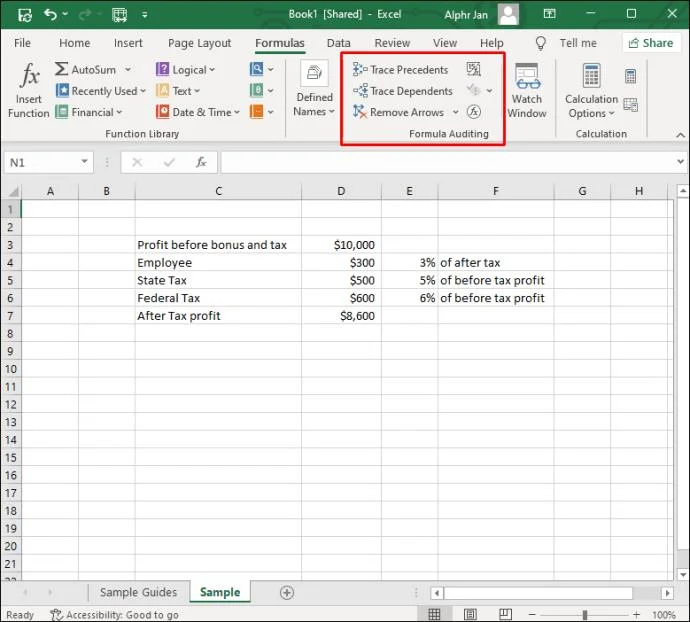The height and width of the screenshot is (622, 690).
Task: Click the Calculate Now icon
Action: pyautogui.click(x=631, y=76)
